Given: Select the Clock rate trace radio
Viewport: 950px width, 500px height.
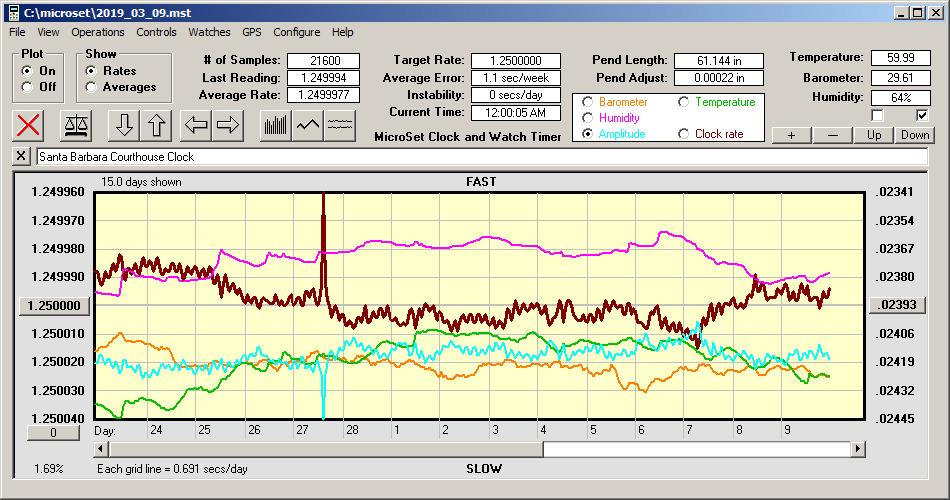Looking at the screenshot, I should [x=683, y=134].
